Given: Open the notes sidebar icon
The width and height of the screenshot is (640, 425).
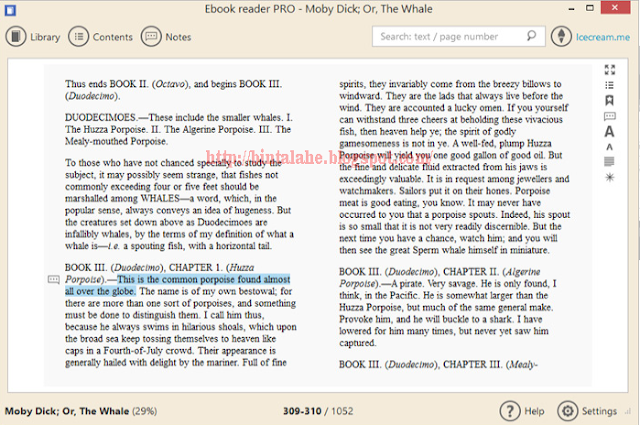Looking at the screenshot, I should (x=609, y=116).
